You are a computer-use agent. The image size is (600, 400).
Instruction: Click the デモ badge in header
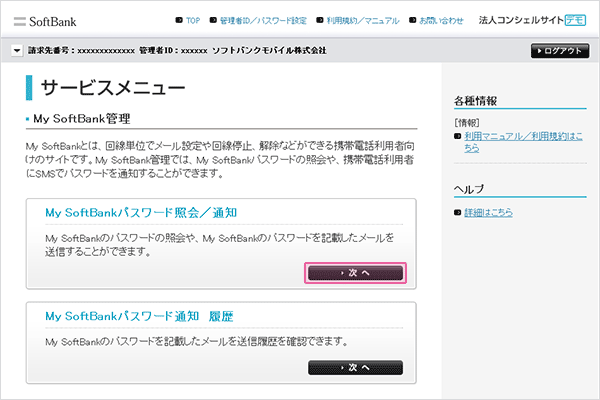click(x=576, y=20)
